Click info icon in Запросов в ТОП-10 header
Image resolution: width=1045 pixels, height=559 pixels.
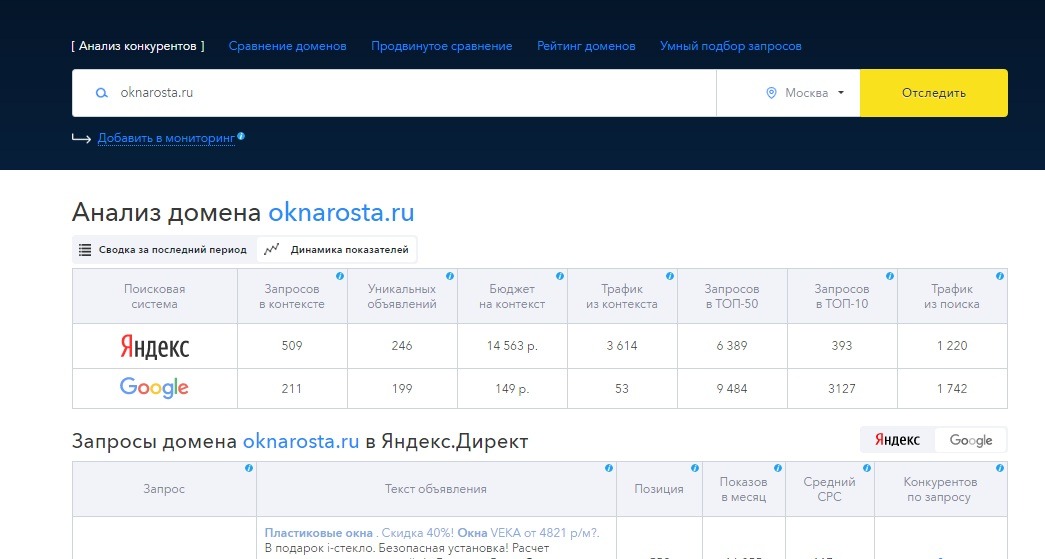890,276
